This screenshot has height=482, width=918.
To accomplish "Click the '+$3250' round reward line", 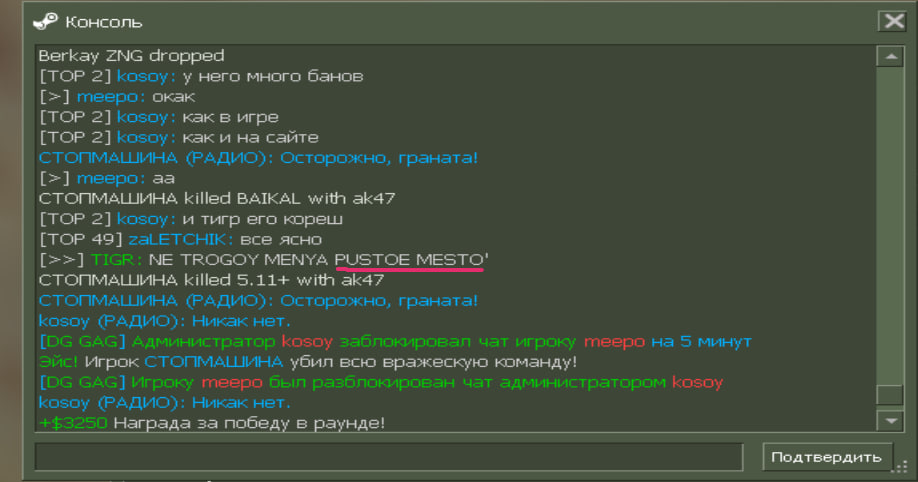I will (x=210, y=423).
